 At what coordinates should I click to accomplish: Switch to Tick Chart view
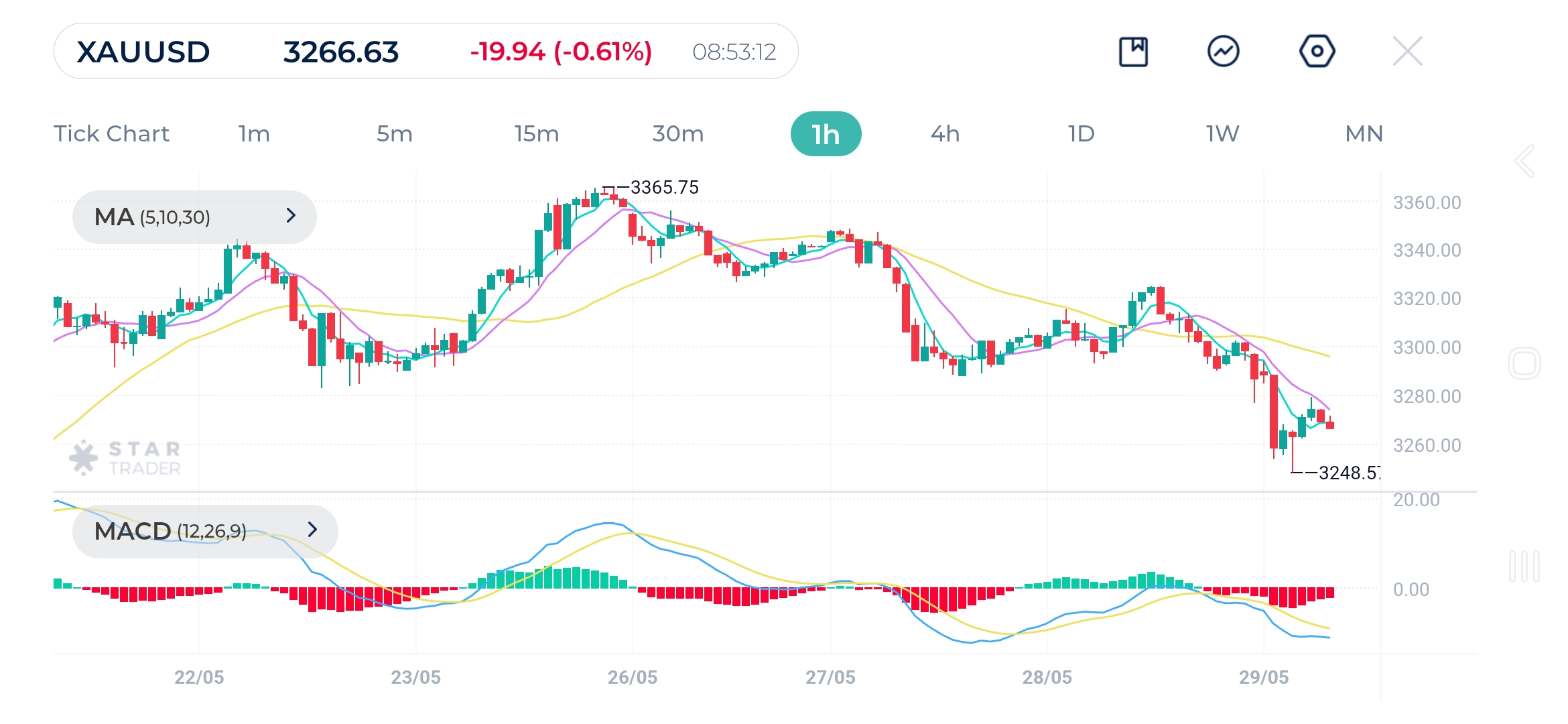tap(112, 133)
